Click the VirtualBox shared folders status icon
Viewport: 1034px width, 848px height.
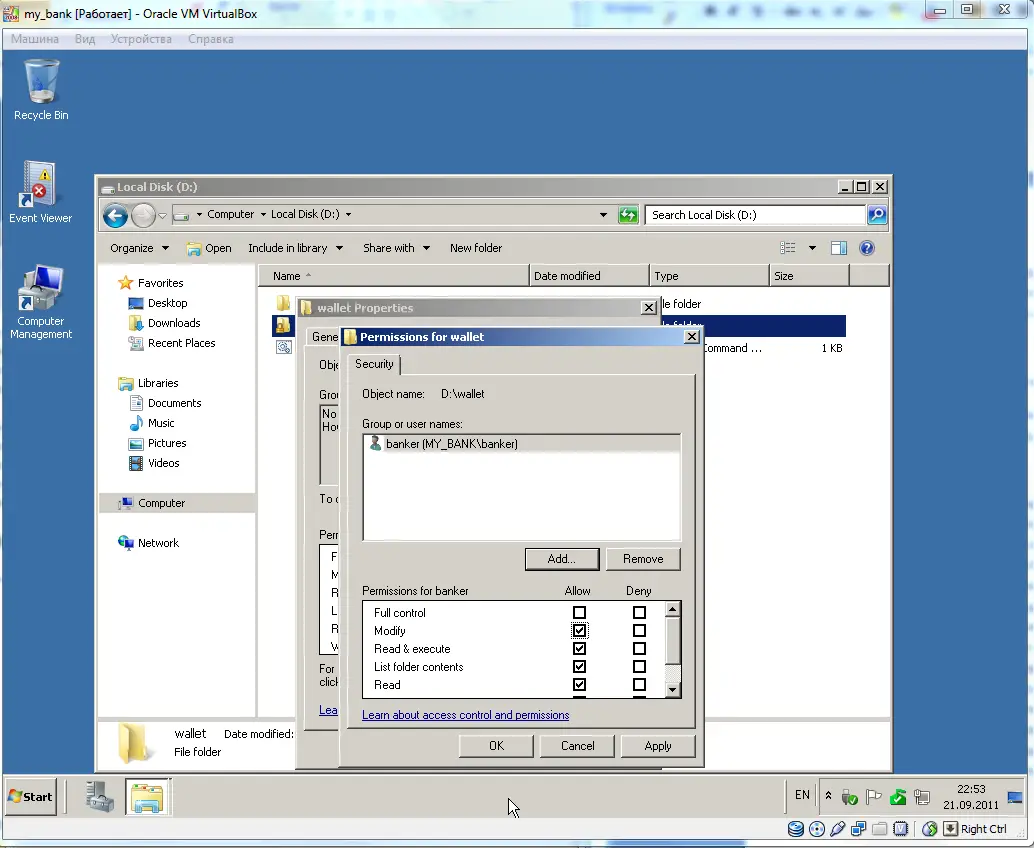880,829
